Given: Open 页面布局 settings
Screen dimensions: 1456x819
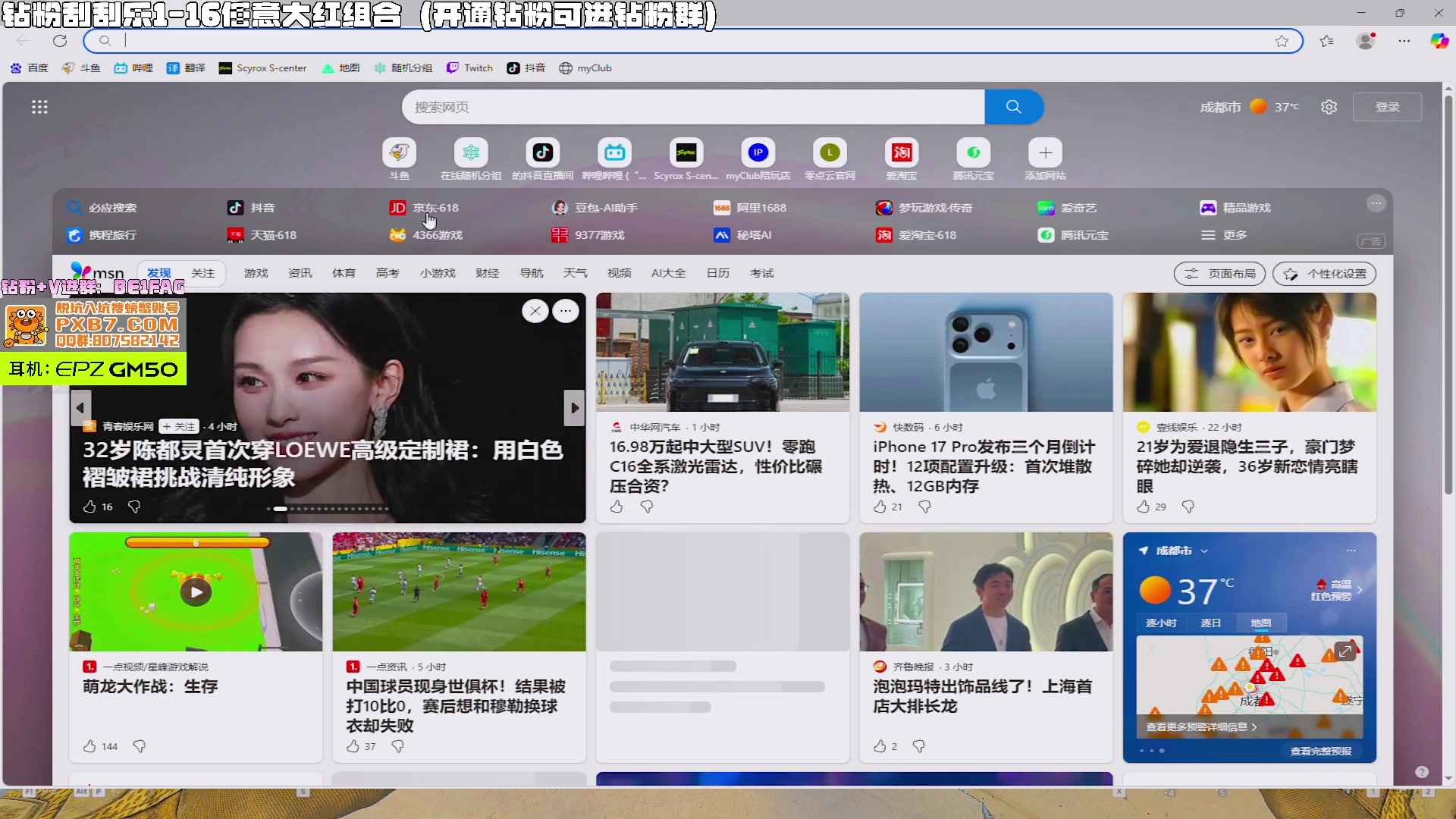Looking at the screenshot, I should (1219, 274).
